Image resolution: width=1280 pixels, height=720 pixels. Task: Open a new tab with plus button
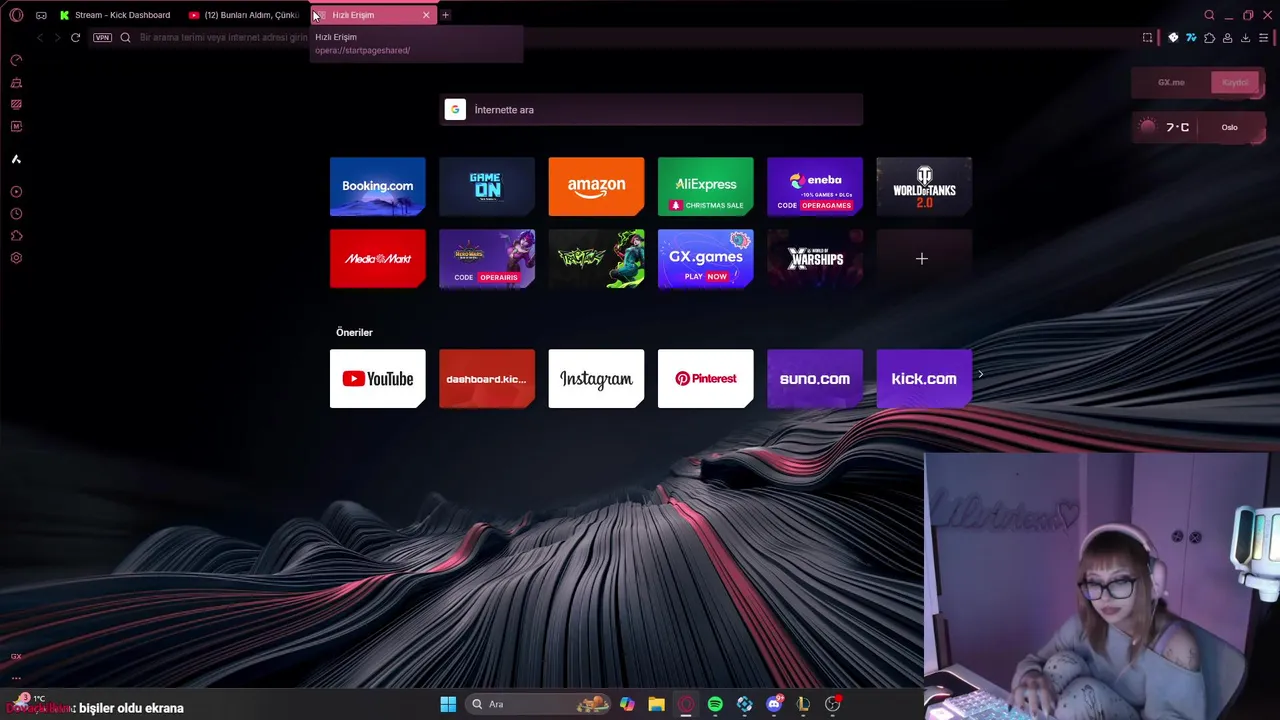[x=445, y=15]
